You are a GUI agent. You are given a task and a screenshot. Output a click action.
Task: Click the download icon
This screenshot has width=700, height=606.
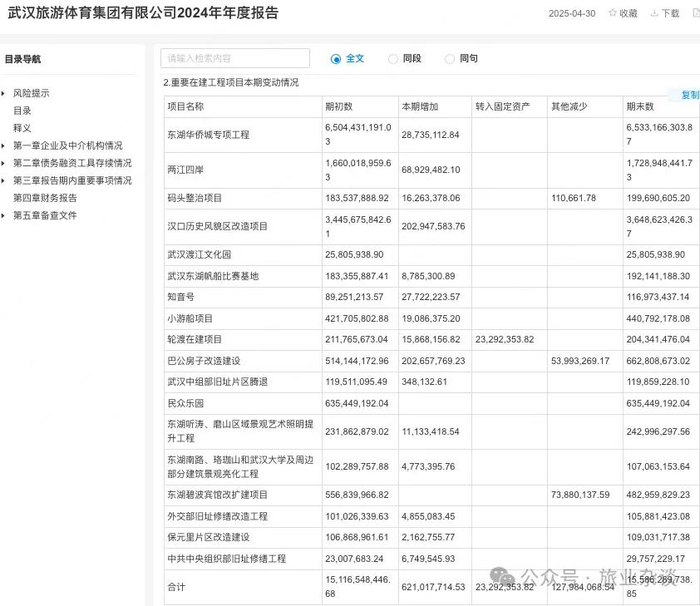coord(654,13)
